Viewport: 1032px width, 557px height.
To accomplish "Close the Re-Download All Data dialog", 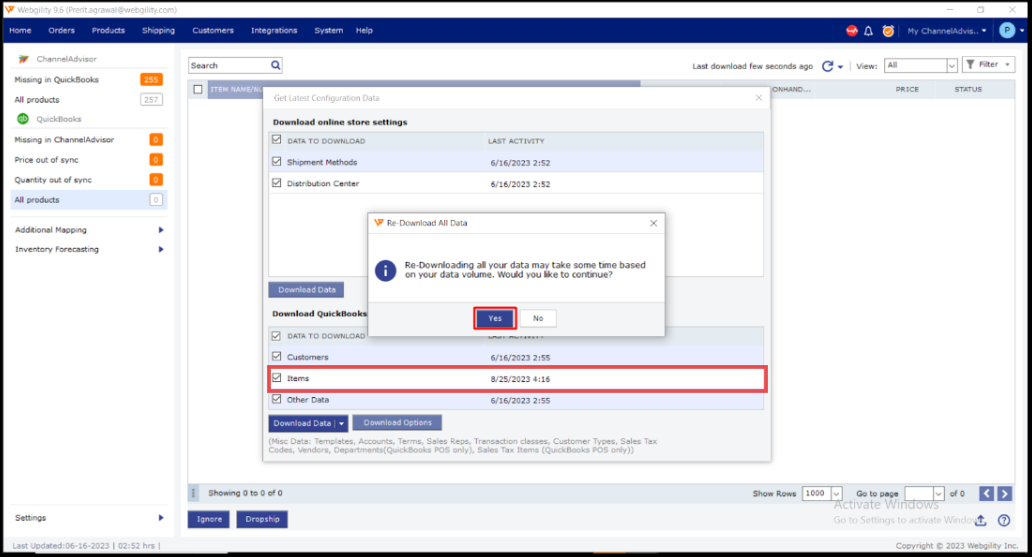I will [654, 223].
